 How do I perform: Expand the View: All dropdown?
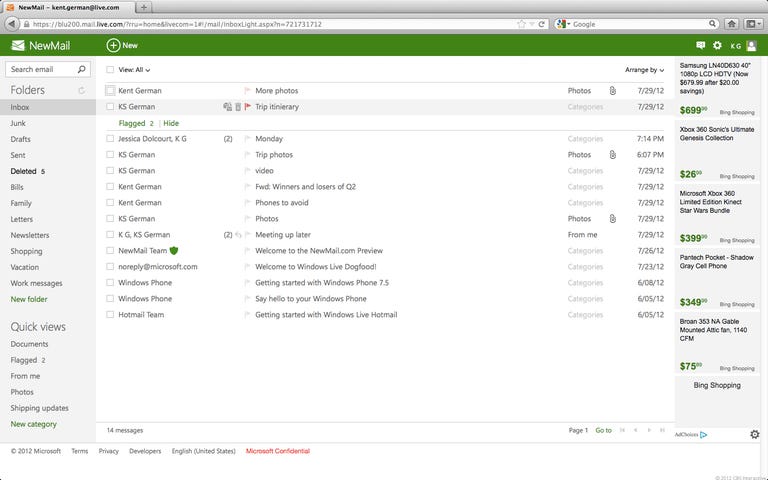tap(134, 70)
